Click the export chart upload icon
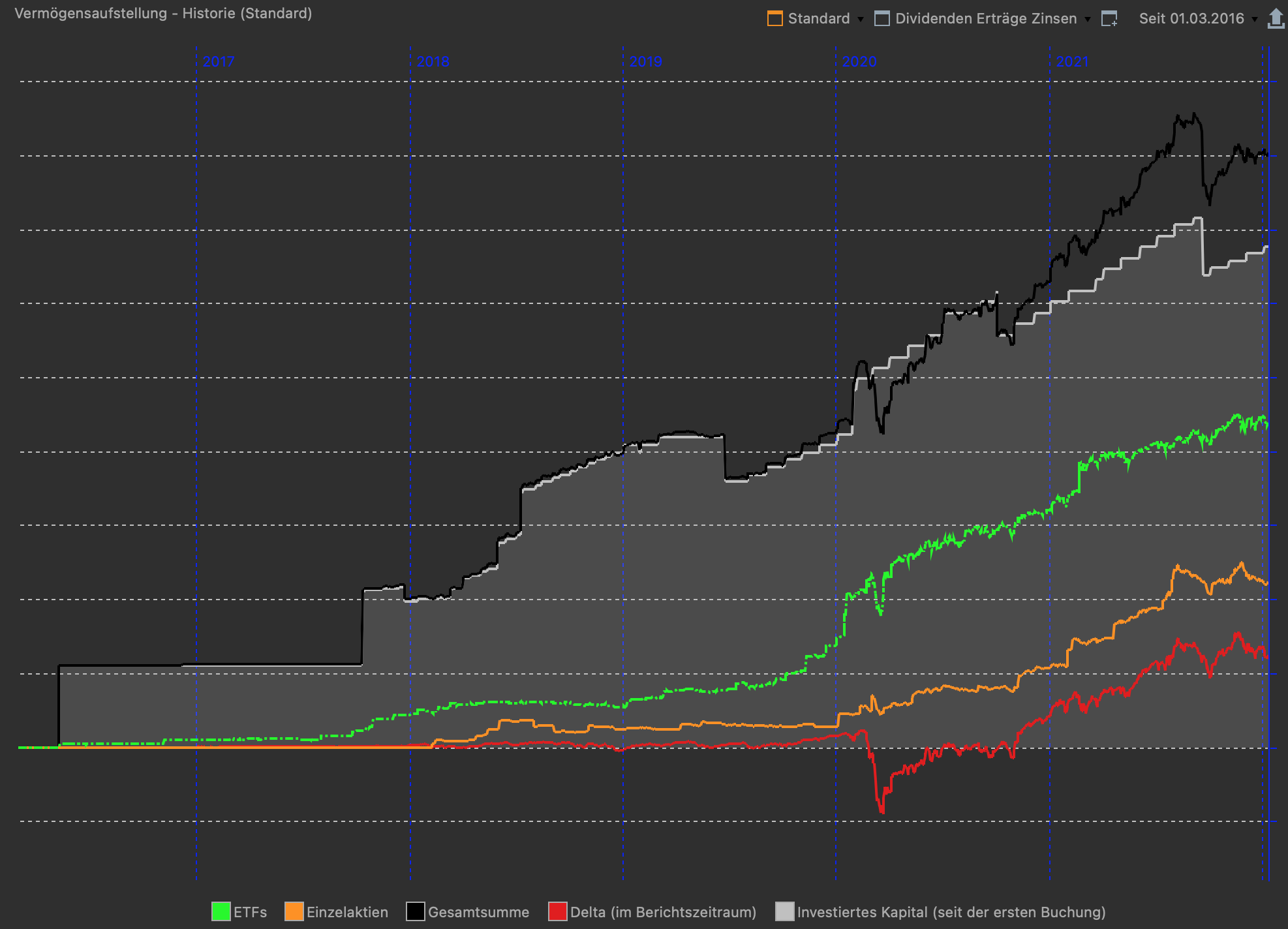 click(1275, 18)
